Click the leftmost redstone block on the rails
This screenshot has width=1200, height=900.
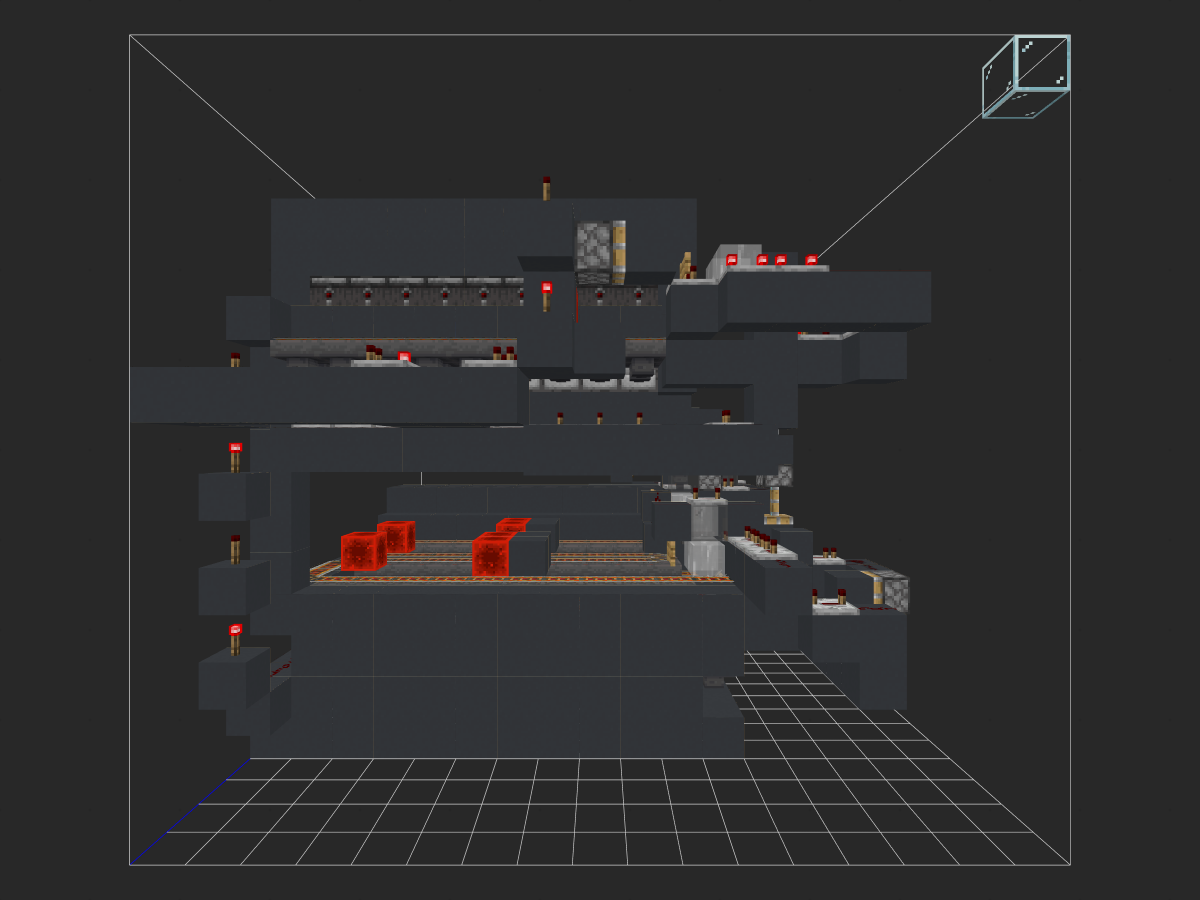(x=362, y=552)
